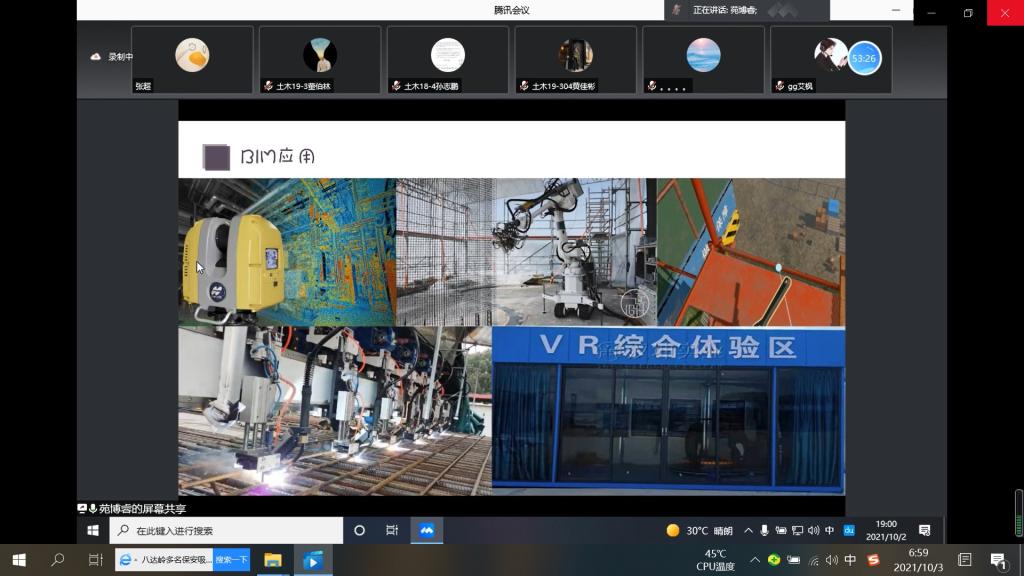Click the video player icon beside File Explorer
Image resolution: width=1024 pixels, height=576 pixels.
(313, 560)
